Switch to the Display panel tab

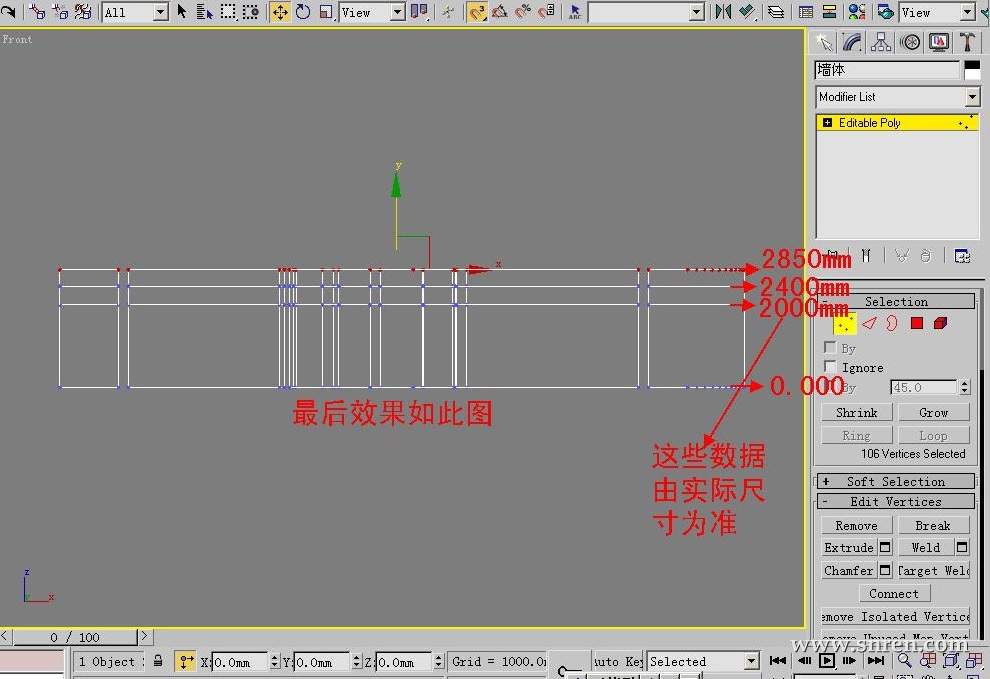[939, 42]
